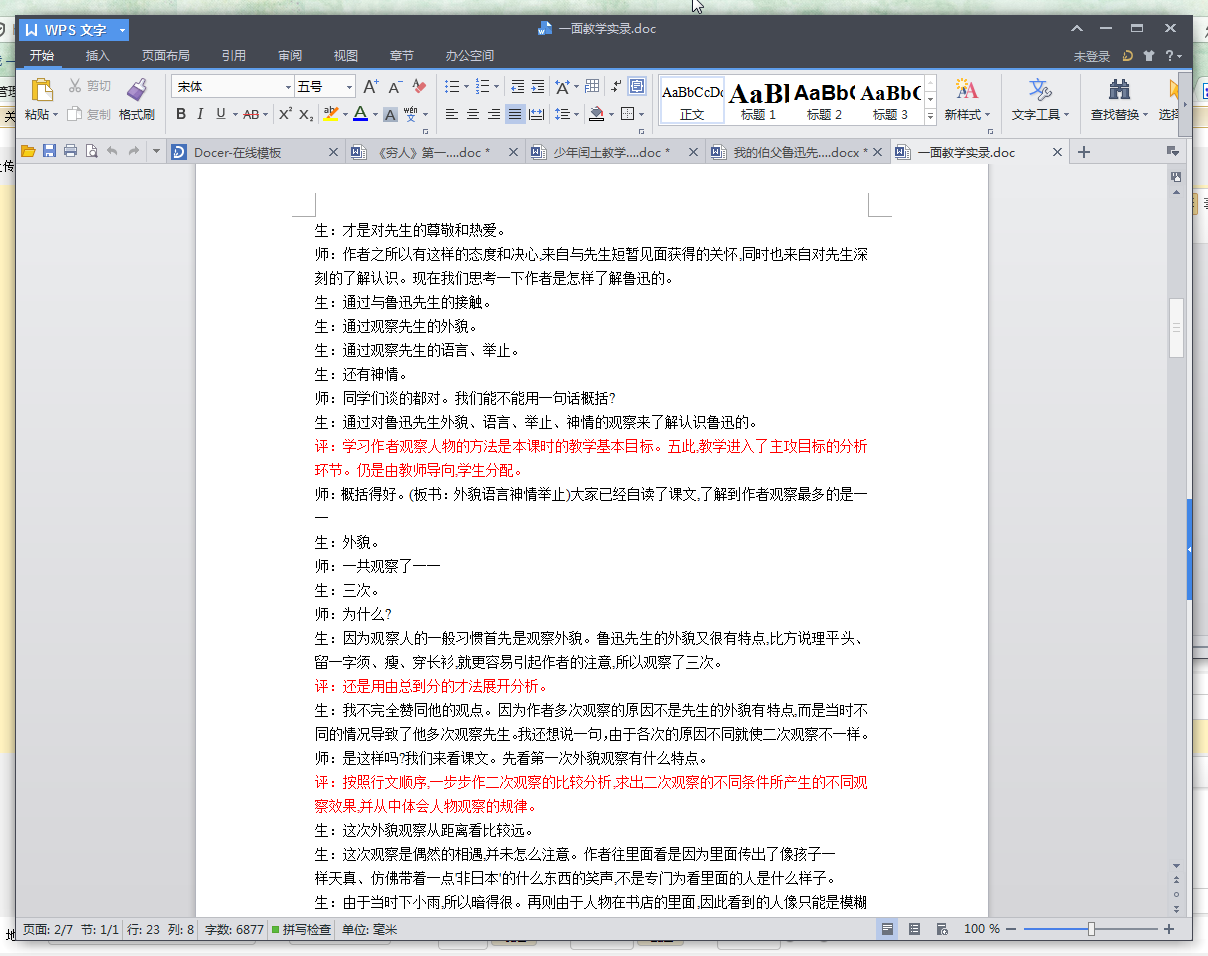Click the print icon in quick access bar
Screen dimensions: 1208x956
70,152
